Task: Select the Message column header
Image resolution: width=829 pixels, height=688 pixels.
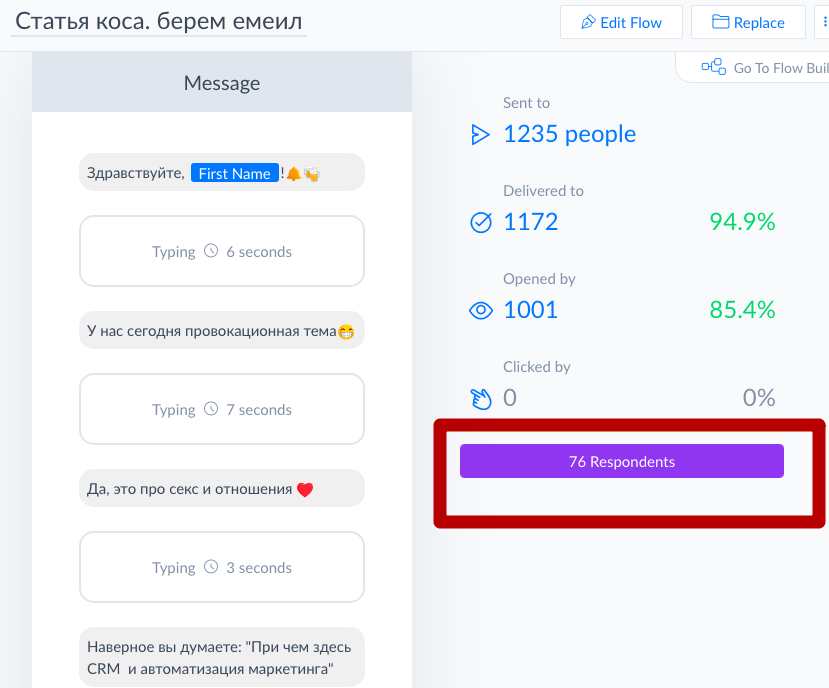Action: (x=222, y=82)
